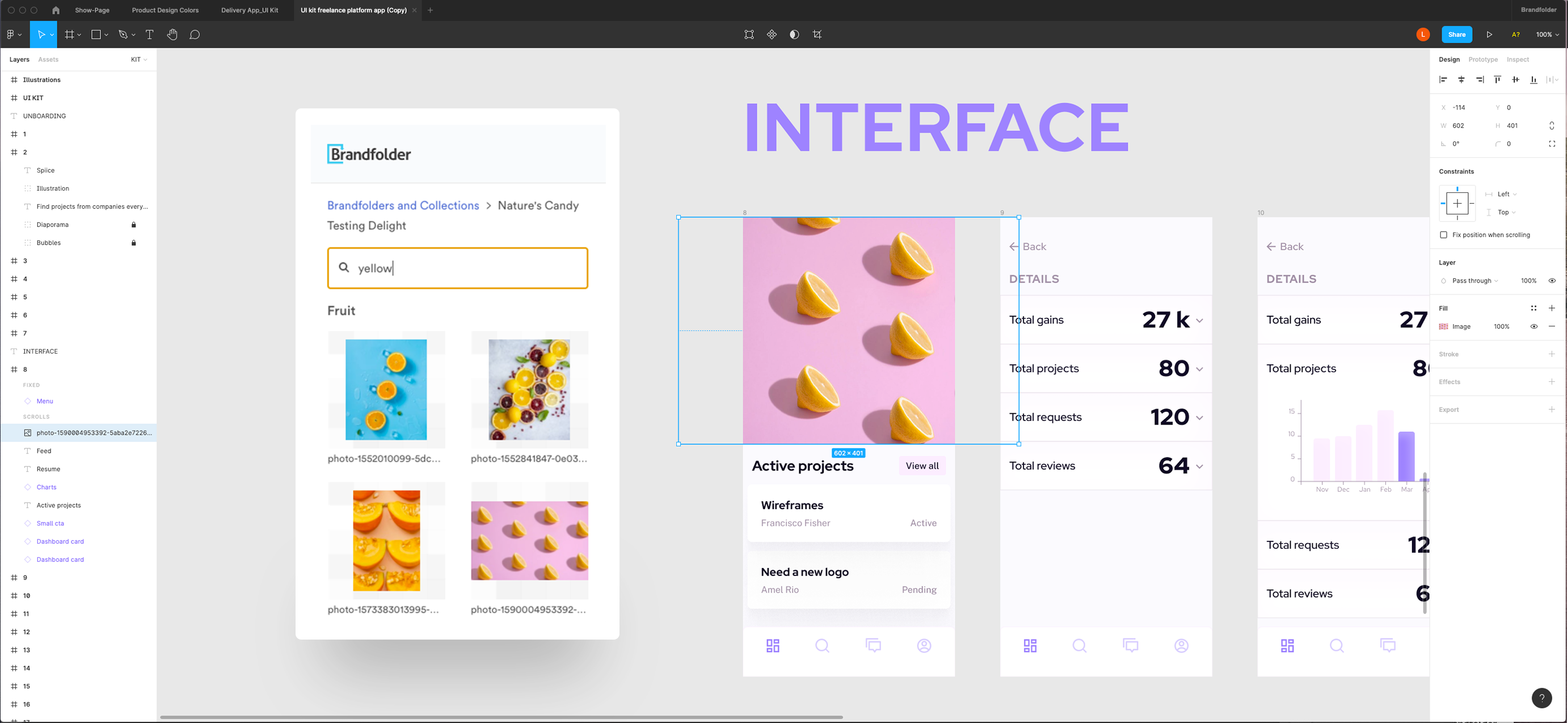Create a component from the selection

point(772,34)
